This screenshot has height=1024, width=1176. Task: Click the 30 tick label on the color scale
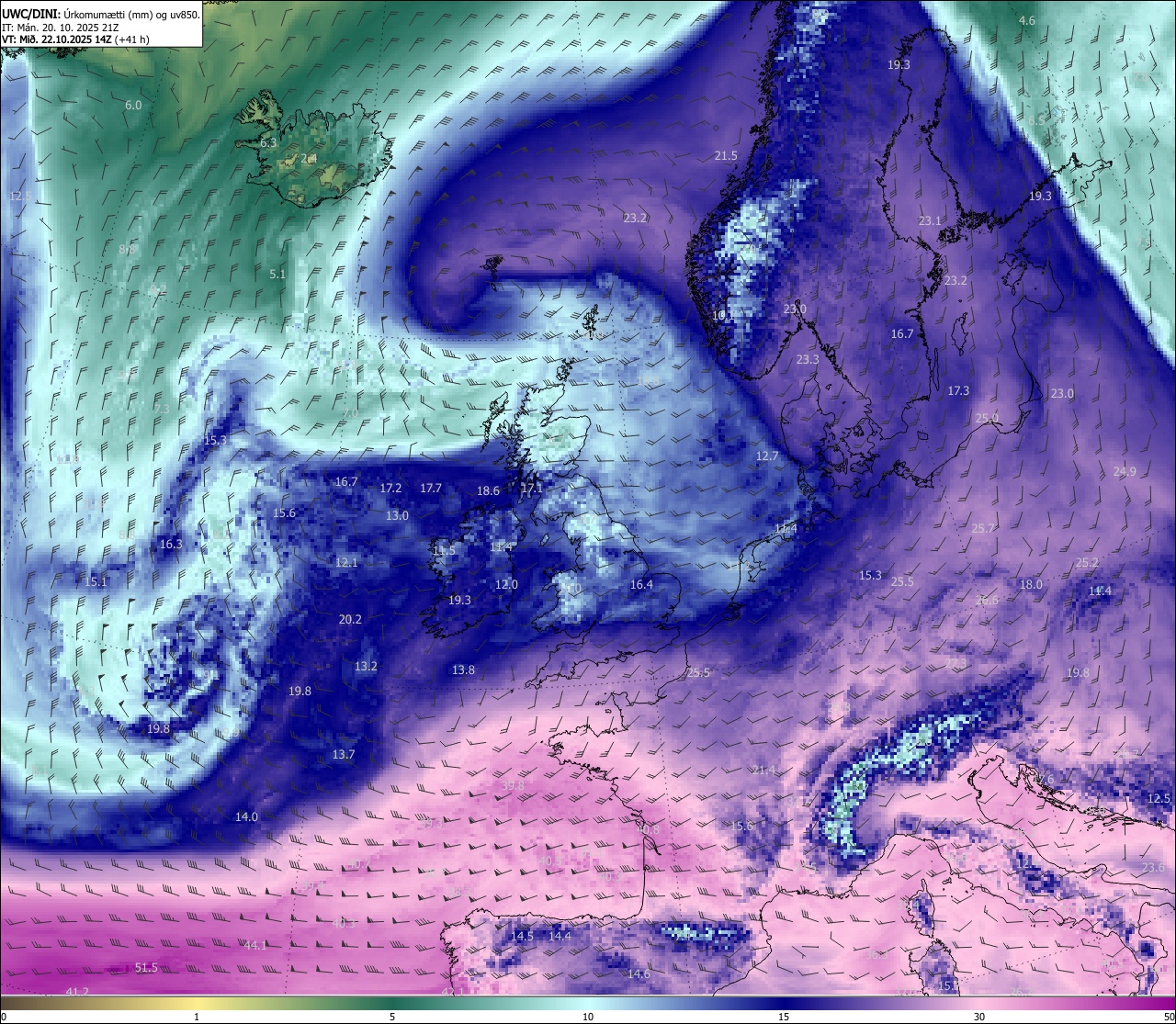(979, 1017)
